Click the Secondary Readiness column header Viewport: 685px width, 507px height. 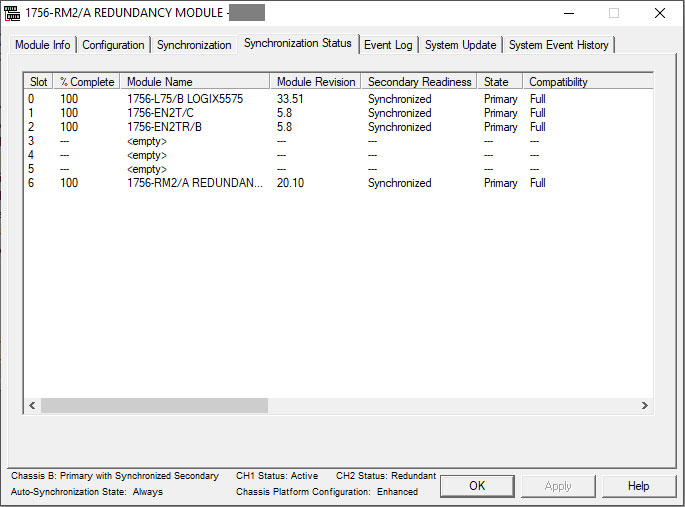(419, 82)
